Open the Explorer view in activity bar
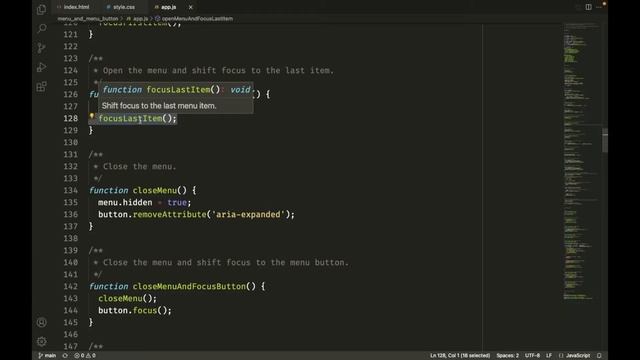This screenshot has width=640, height=360. click(41, 9)
